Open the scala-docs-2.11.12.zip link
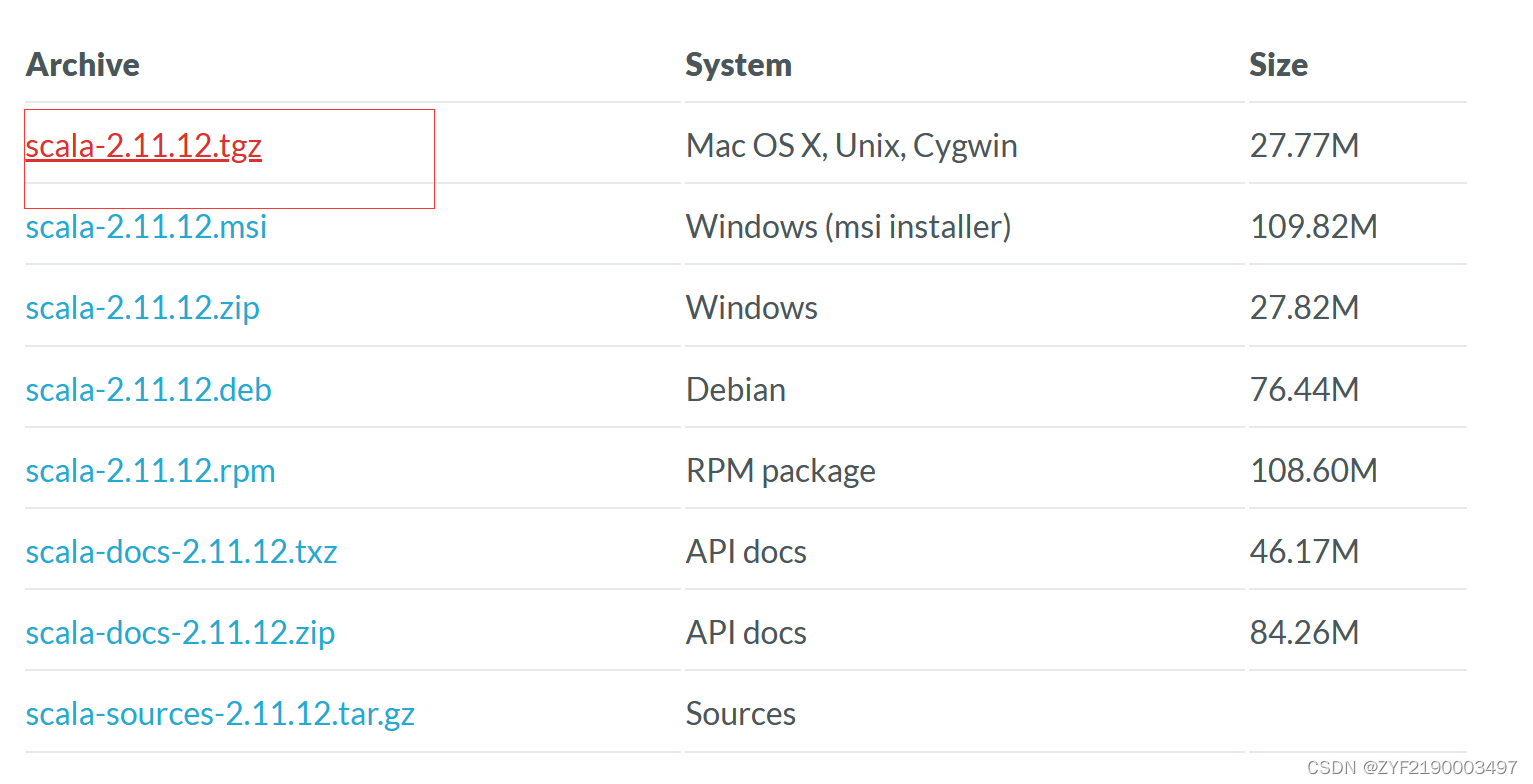The width and height of the screenshot is (1533, 784). click(181, 633)
